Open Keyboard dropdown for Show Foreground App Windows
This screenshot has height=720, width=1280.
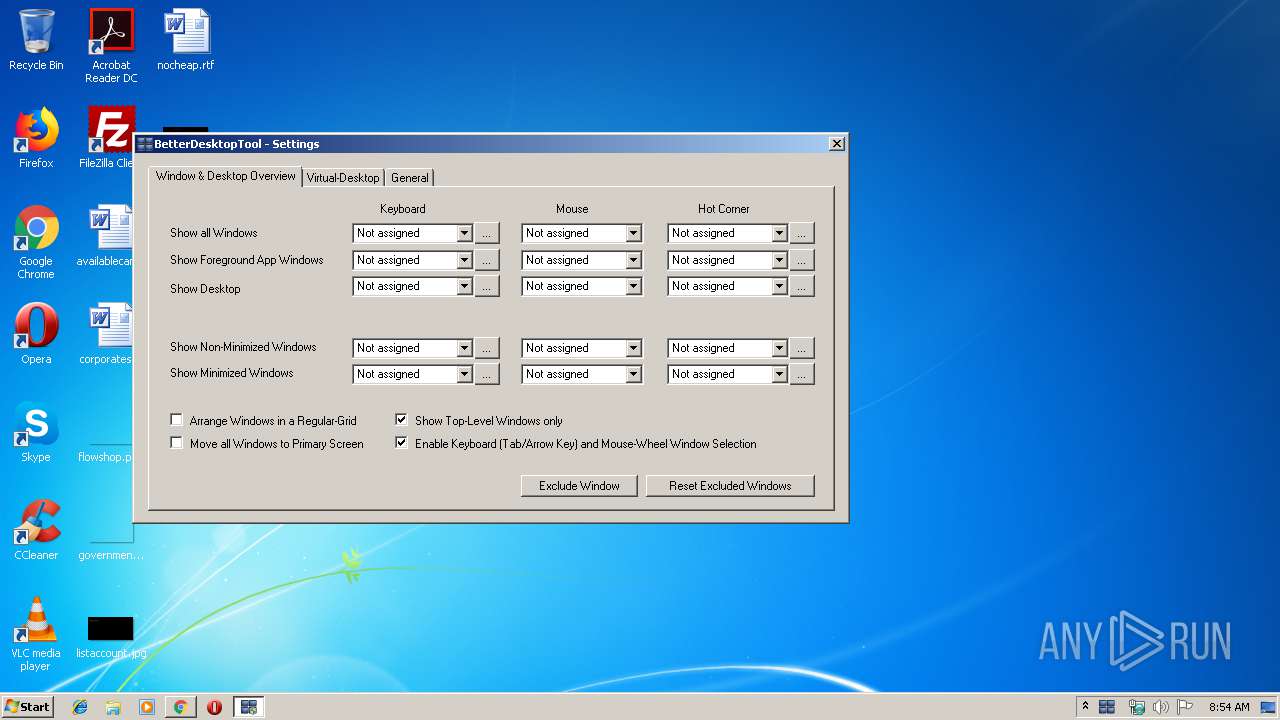pos(464,260)
